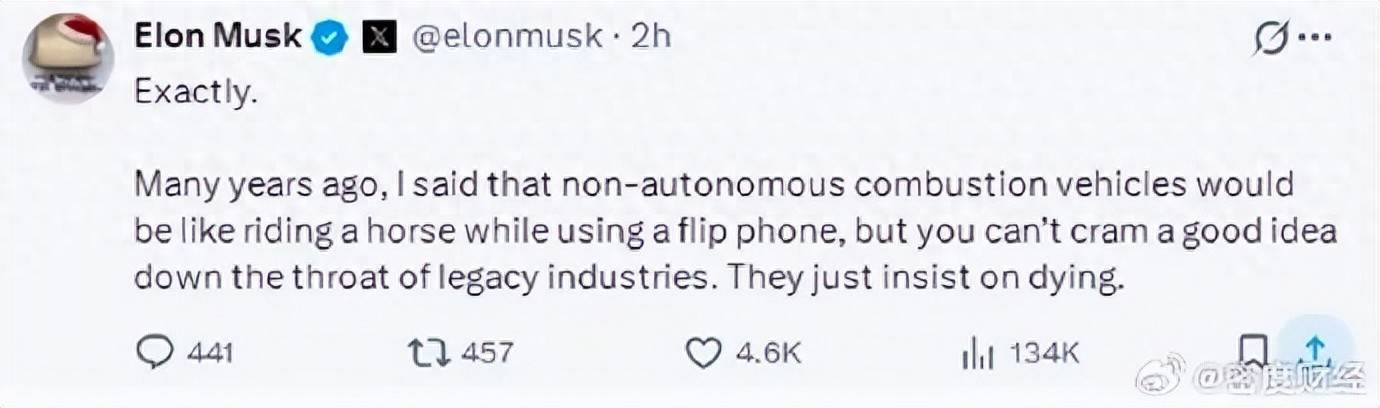Click the 457 reposts count
Screen dimensions: 1380x408
(485, 352)
